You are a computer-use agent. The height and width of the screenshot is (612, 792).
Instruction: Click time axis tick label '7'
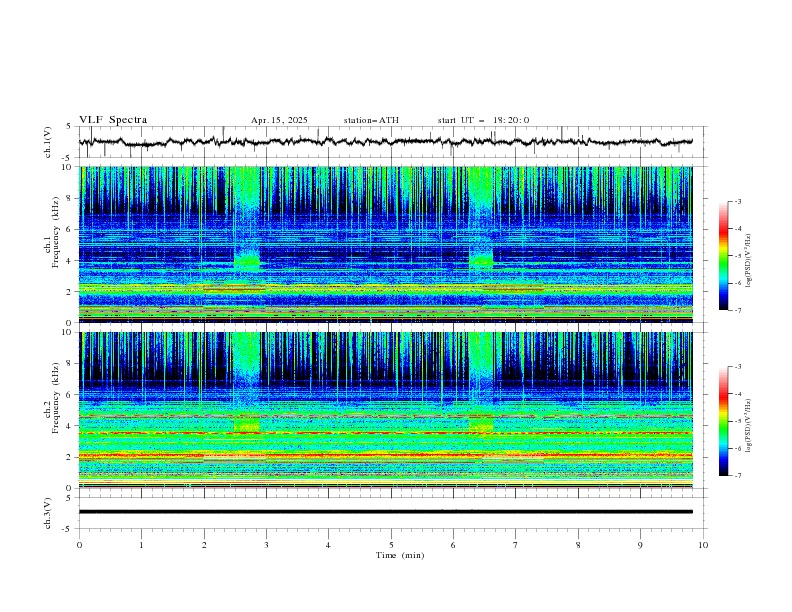(516, 545)
